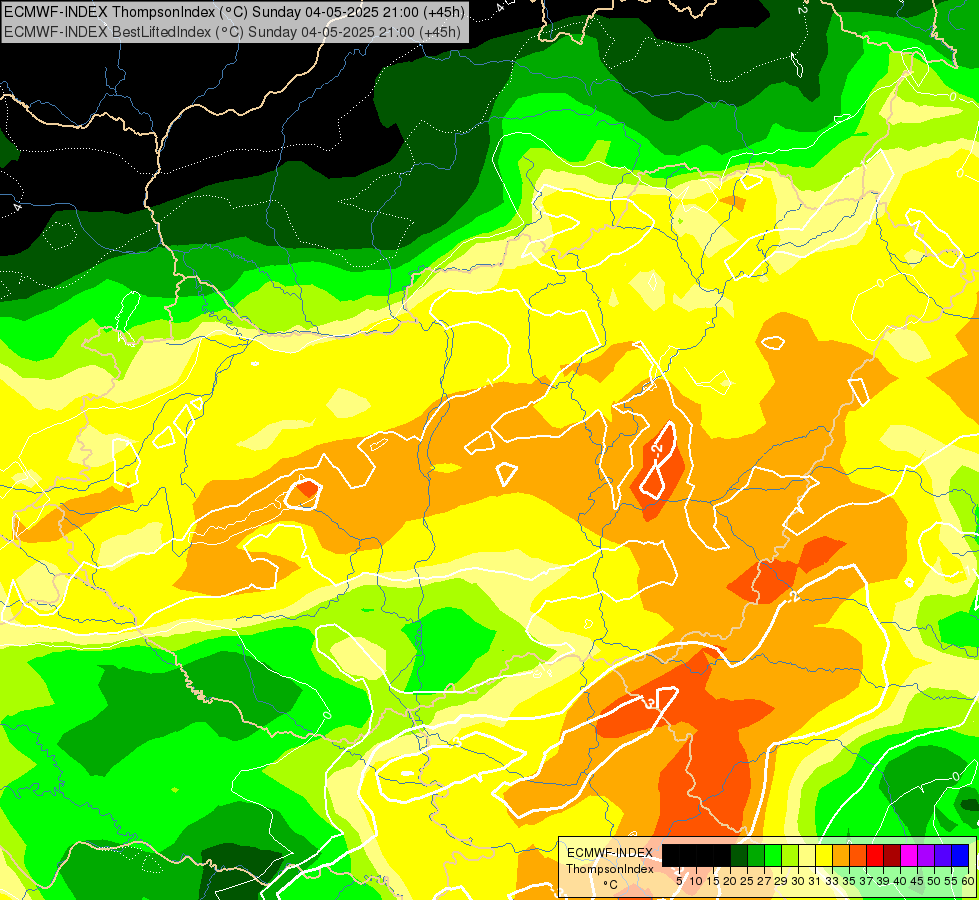Click the legend value 39
This screenshot has width=979, height=900.
click(883, 881)
